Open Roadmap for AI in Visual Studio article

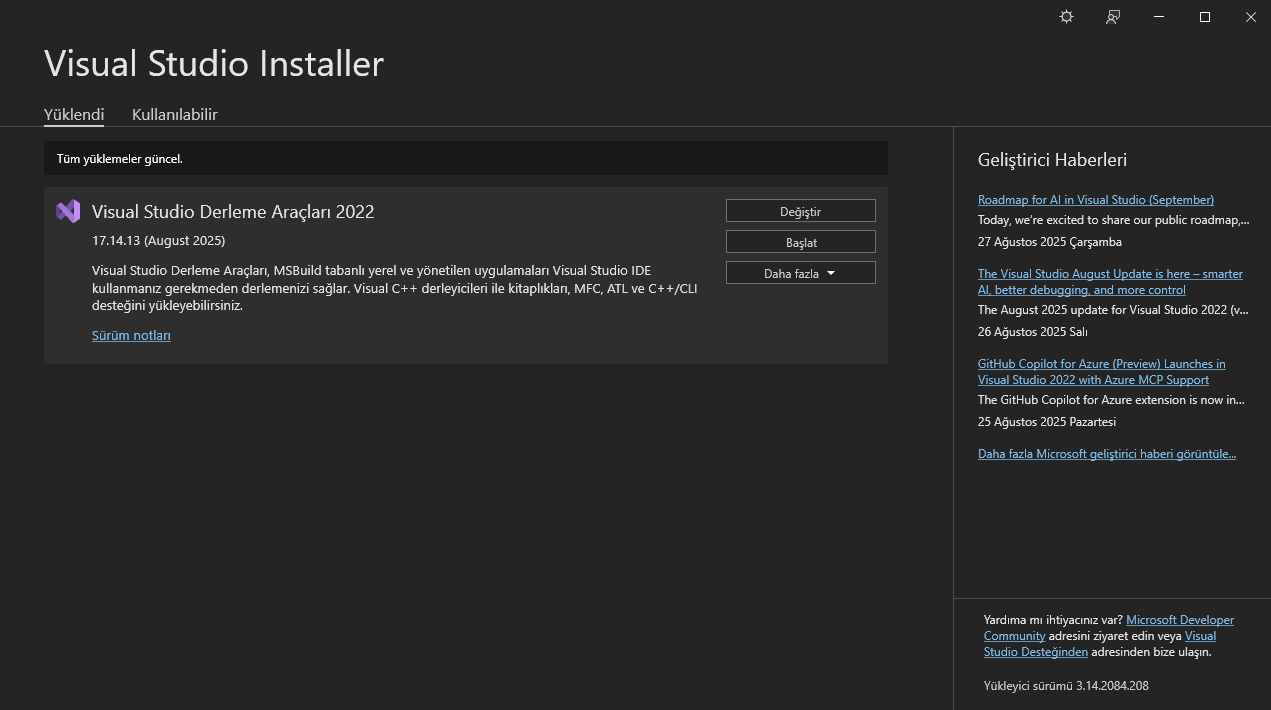pyautogui.click(x=1096, y=200)
